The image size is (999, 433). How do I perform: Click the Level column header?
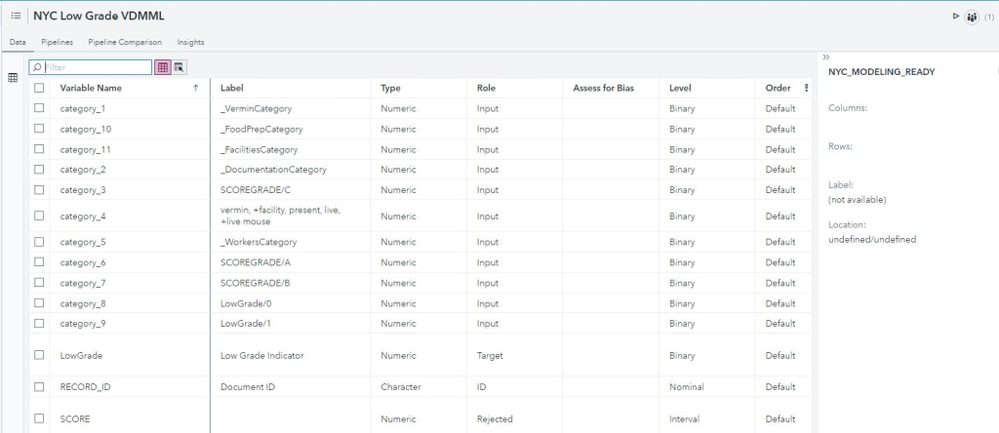[680, 88]
